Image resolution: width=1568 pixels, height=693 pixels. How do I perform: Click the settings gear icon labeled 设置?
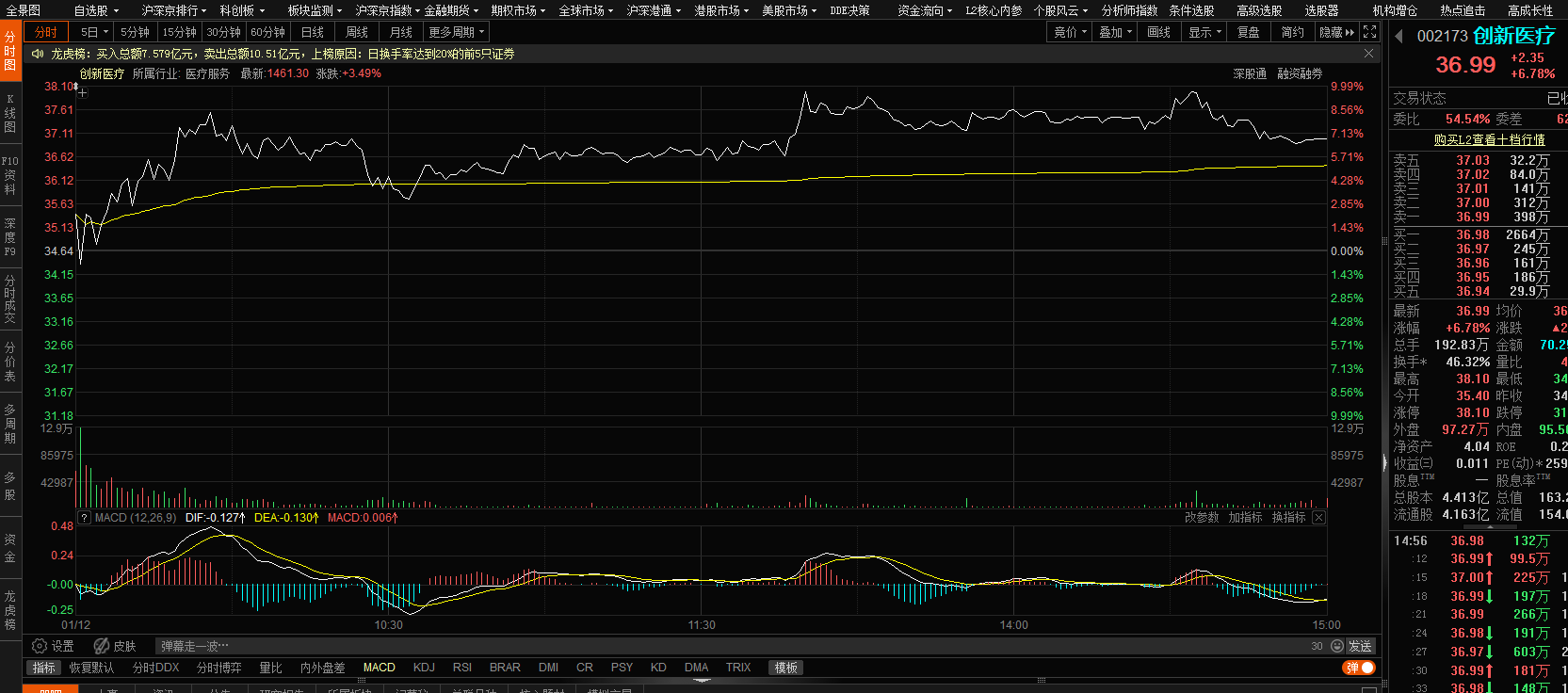click(40, 646)
